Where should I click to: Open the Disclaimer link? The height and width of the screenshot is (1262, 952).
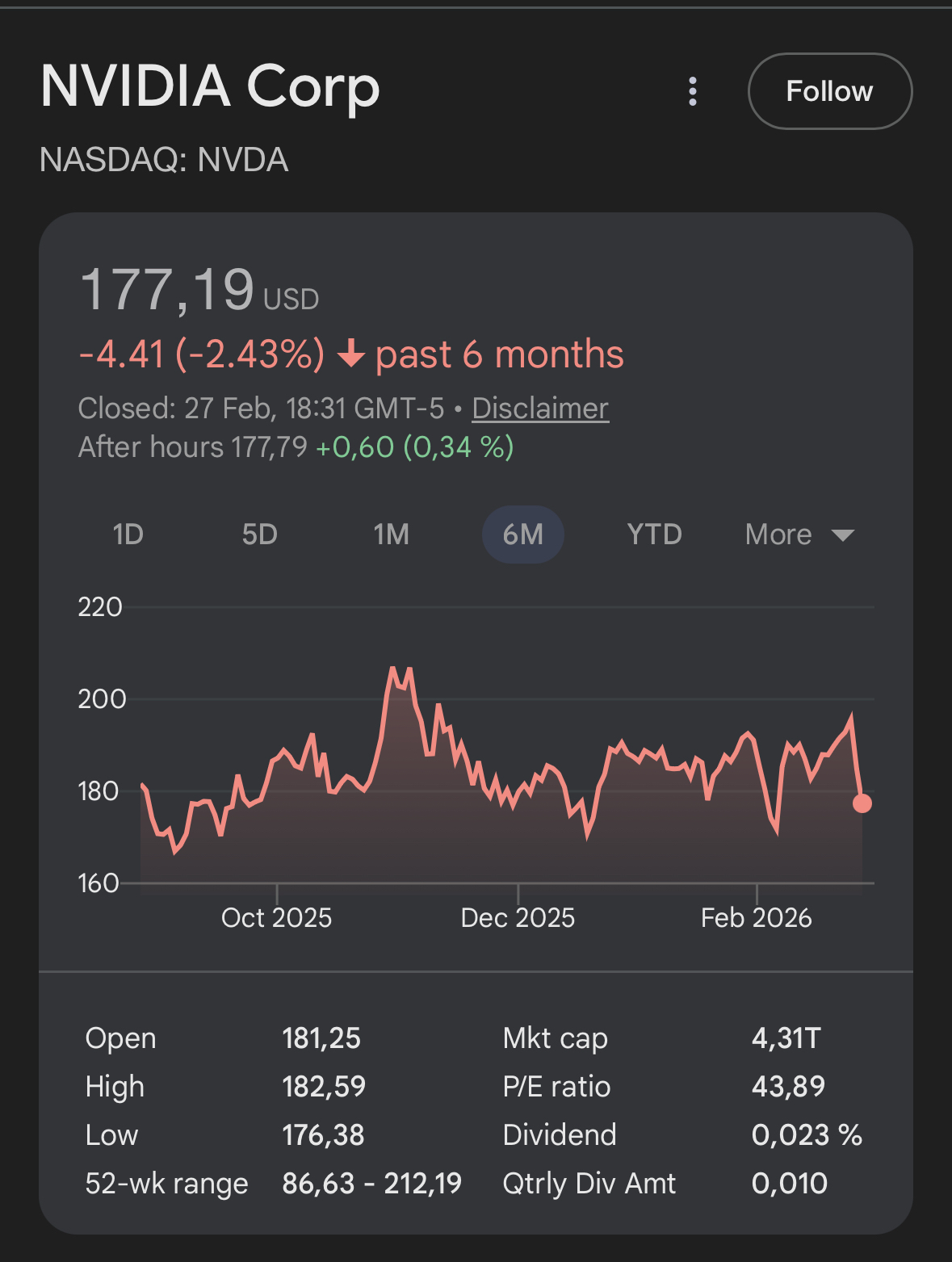pyautogui.click(x=539, y=409)
